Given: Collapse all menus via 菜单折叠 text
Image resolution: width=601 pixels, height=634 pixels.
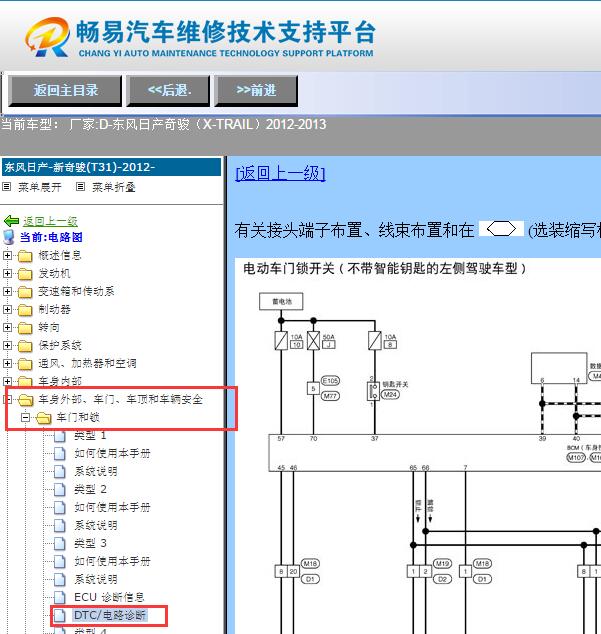Looking at the screenshot, I should 114,187.
